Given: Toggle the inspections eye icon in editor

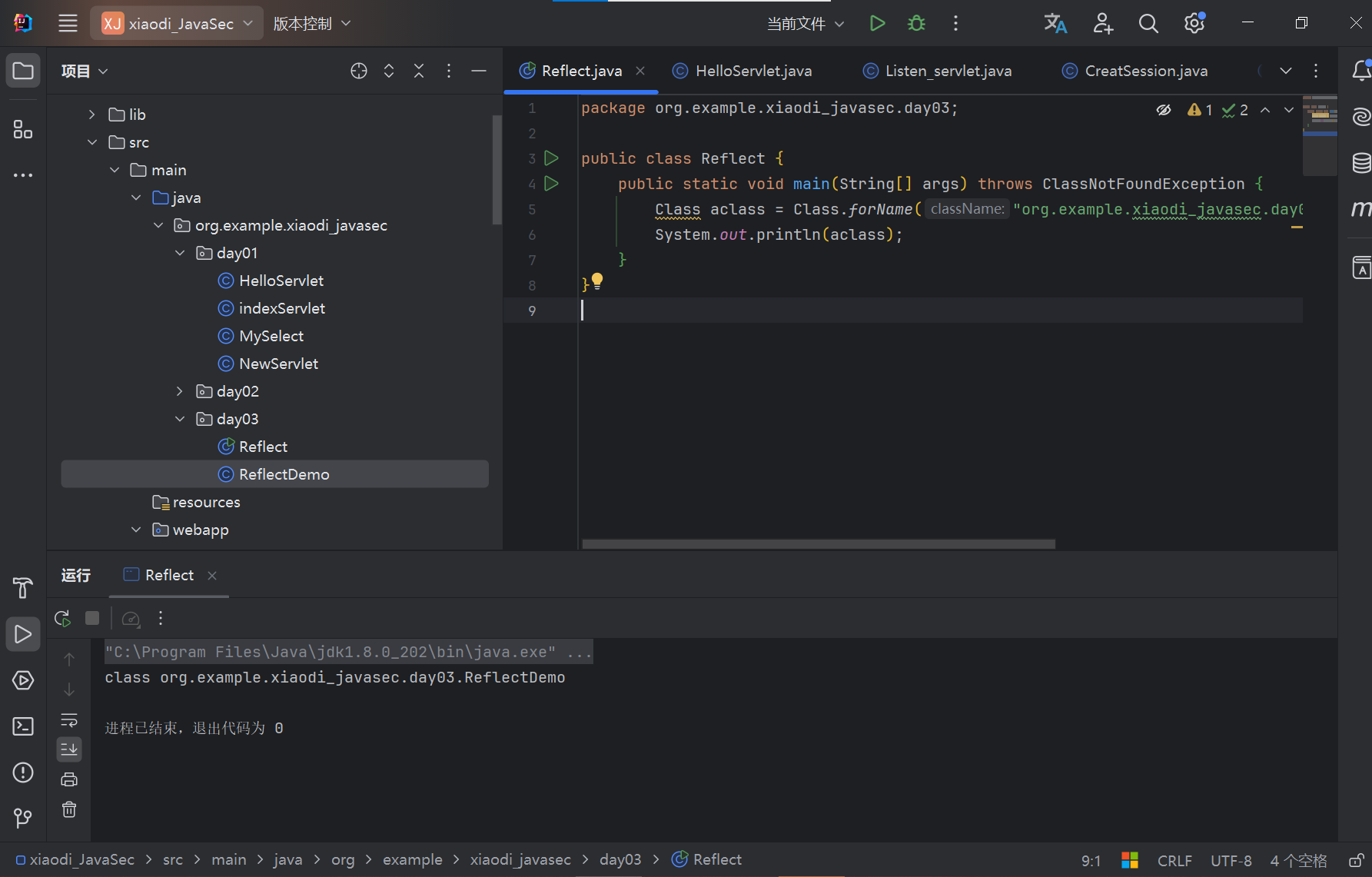Looking at the screenshot, I should tap(1164, 110).
